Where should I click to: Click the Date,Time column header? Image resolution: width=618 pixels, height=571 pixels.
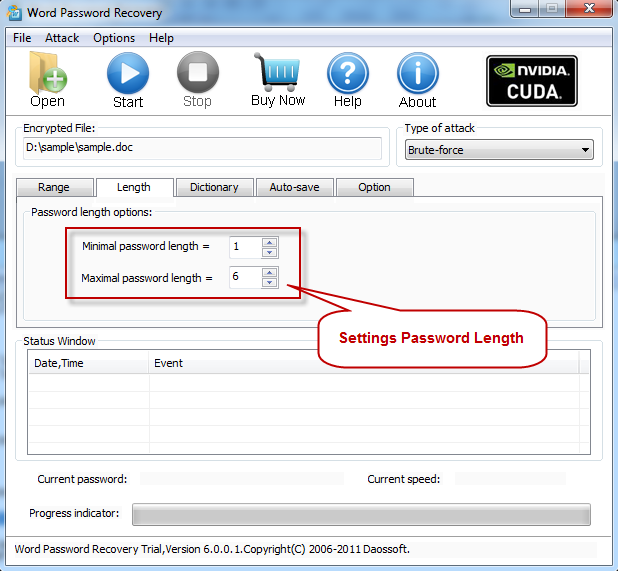pos(89,363)
